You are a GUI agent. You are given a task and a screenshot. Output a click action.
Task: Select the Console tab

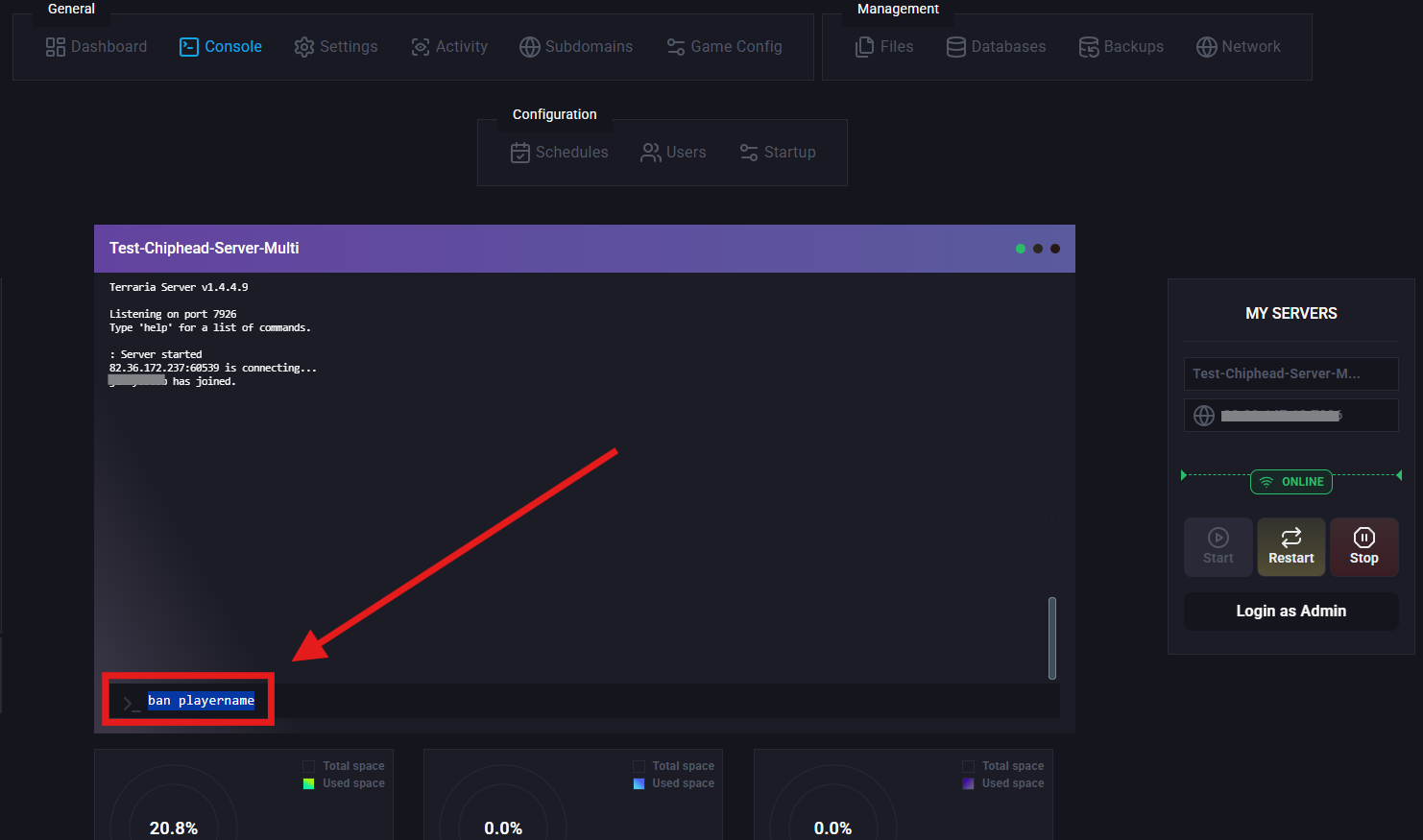pyautogui.click(x=220, y=46)
